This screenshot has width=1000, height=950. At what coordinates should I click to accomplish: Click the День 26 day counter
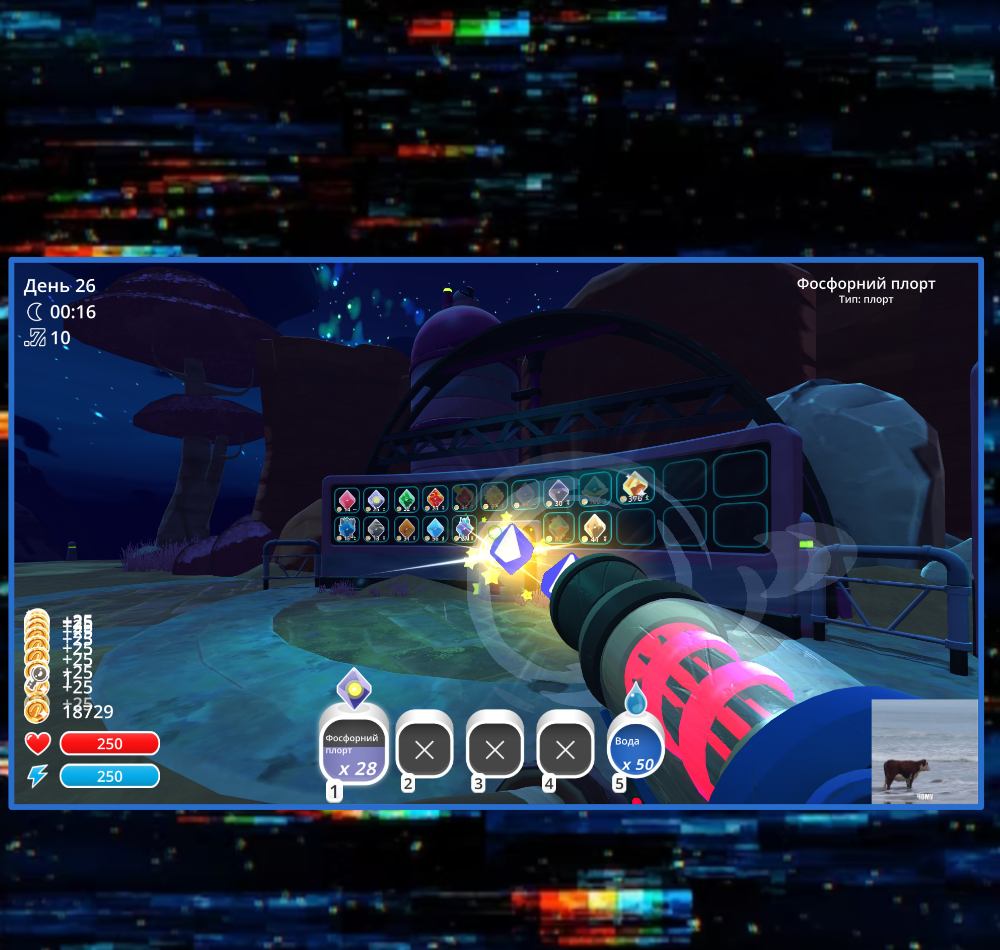(x=60, y=286)
